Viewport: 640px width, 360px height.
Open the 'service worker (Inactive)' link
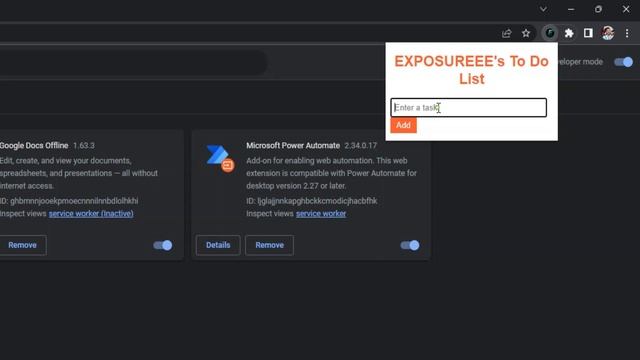pyautogui.click(x=91, y=213)
